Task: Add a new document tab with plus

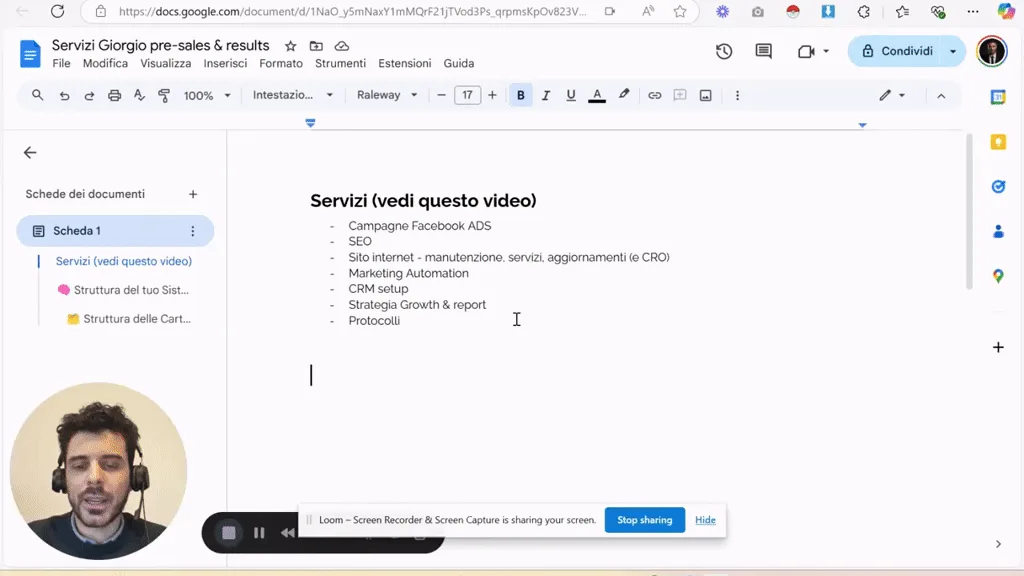Action: pyautogui.click(x=193, y=194)
